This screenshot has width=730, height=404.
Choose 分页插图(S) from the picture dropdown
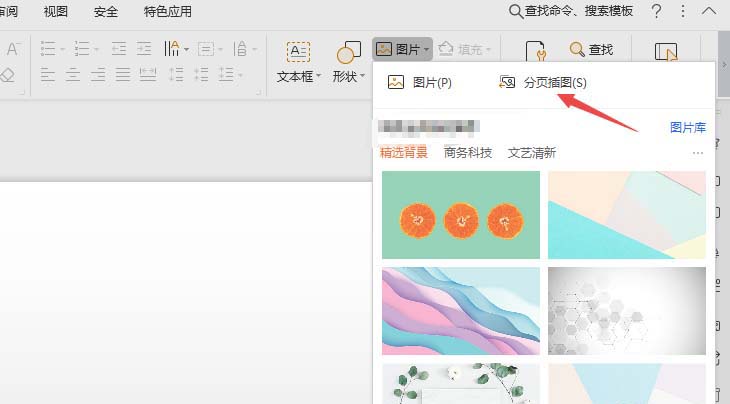(x=543, y=83)
